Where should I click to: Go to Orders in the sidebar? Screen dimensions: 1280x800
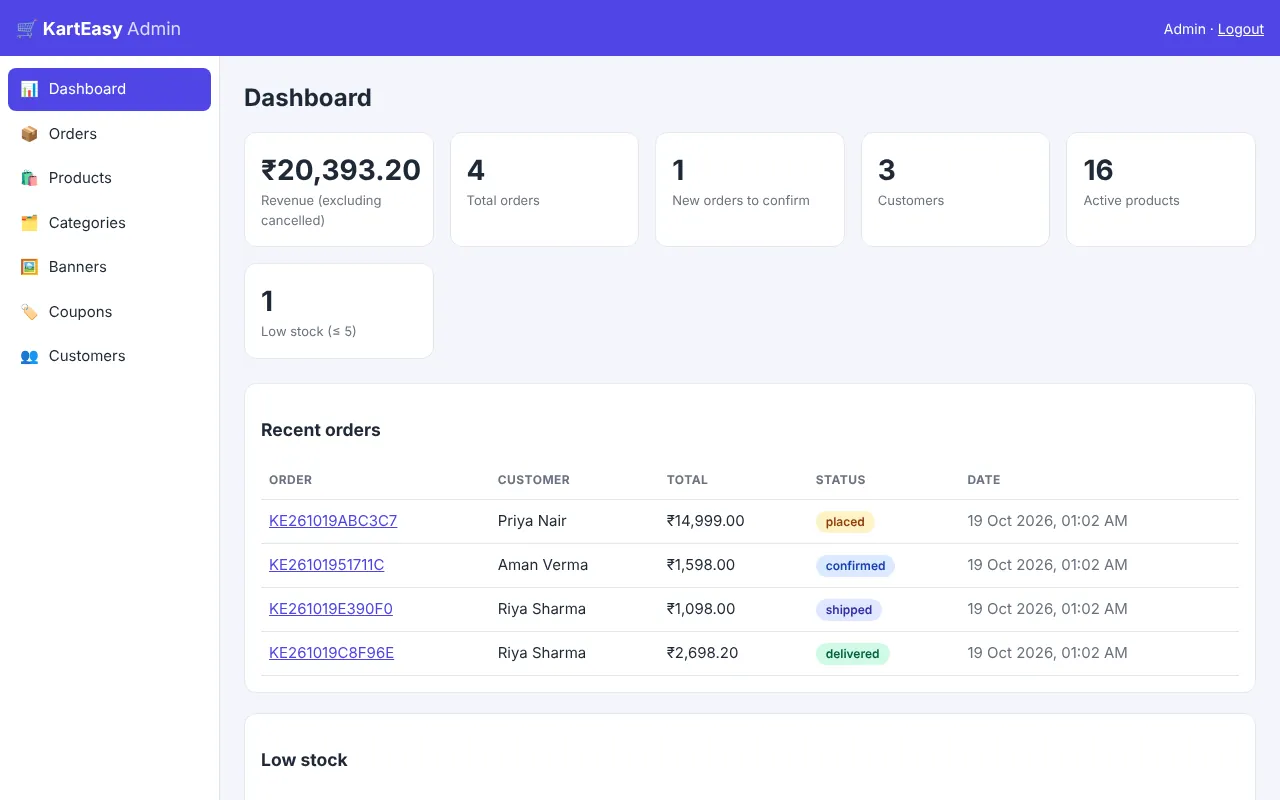click(109, 134)
